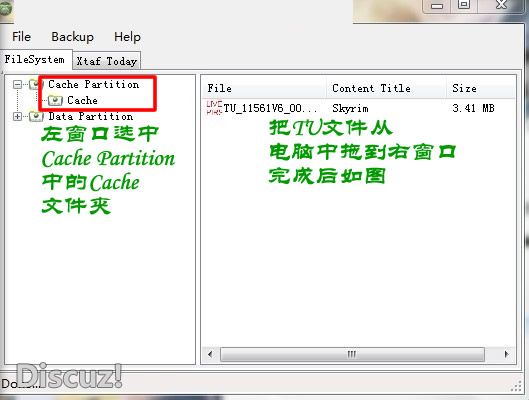The width and height of the screenshot is (529, 400).
Task: Click the Data Partition drive icon
Action: point(36,116)
